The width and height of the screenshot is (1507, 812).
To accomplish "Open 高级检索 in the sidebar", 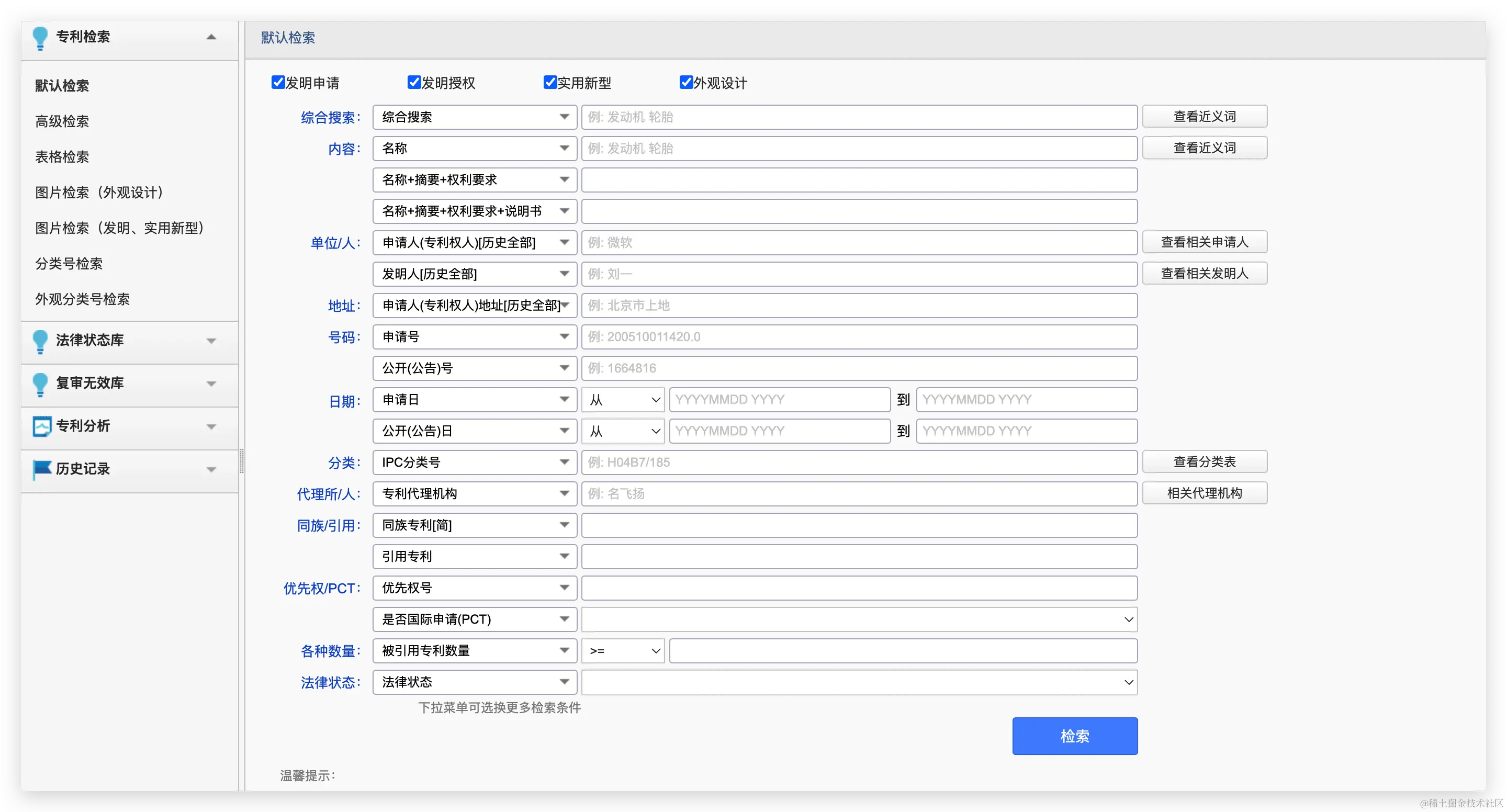I will 62,121.
